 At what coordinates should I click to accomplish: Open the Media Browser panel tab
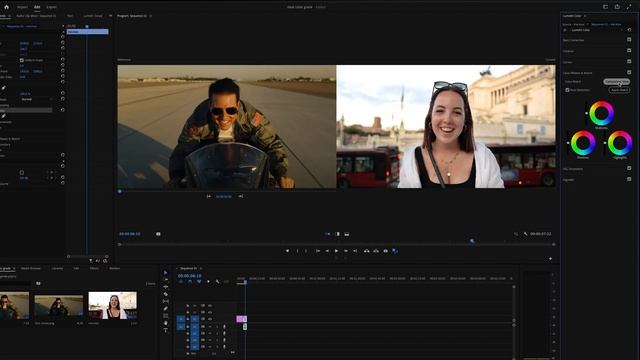(x=31, y=268)
